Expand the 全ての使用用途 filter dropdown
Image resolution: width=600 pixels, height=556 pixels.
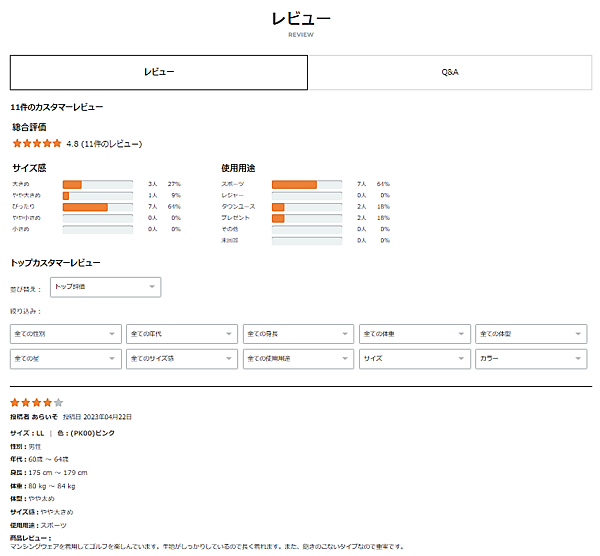click(x=298, y=358)
